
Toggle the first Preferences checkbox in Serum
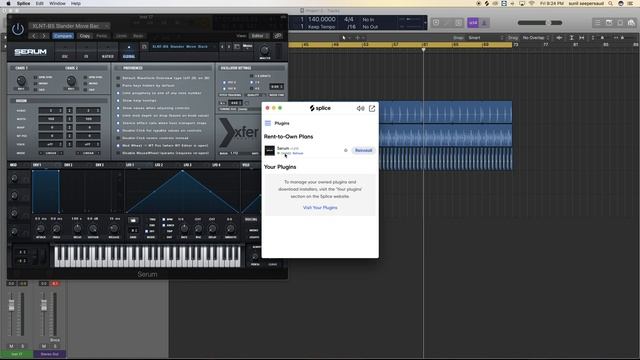point(118,78)
